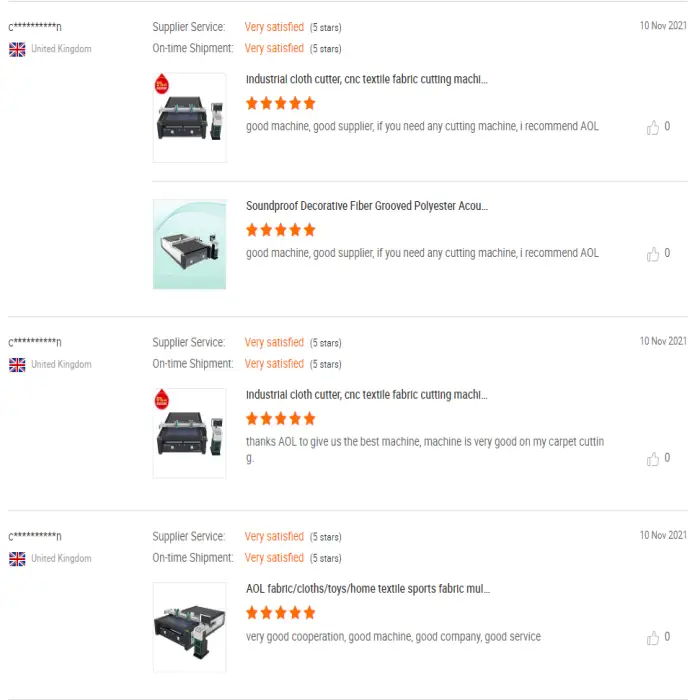Like the first industrial cloth cutter review
Image resolution: width=700 pixels, height=700 pixels.
pos(653,127)
